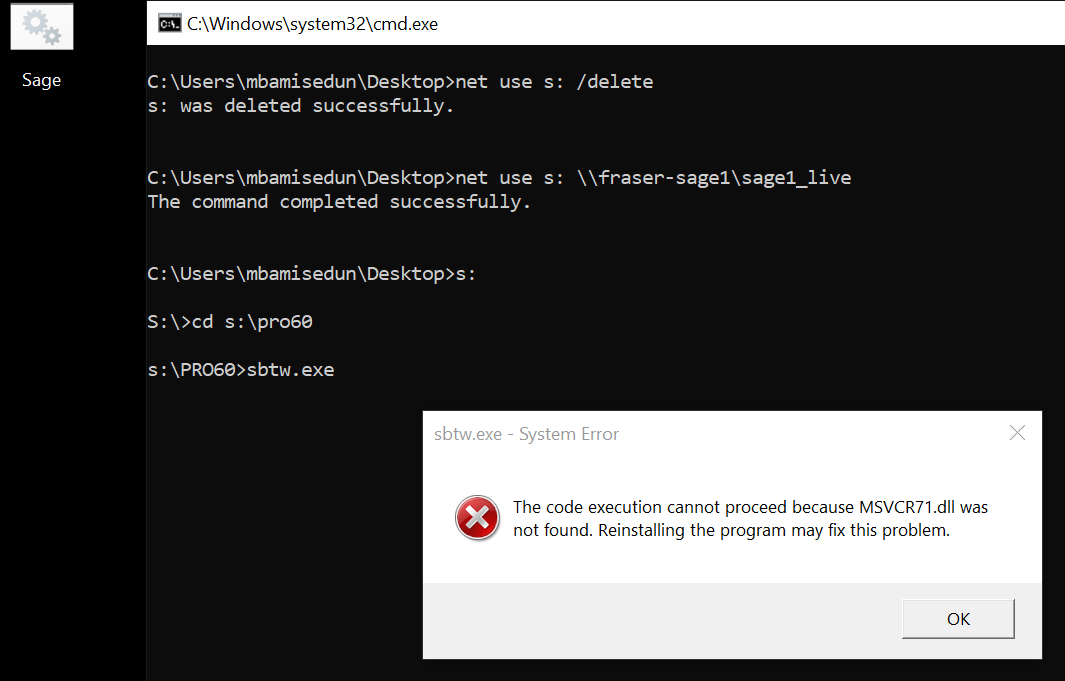The height and width of the screenshot is (681, 1065).
Task: Click the red error X icon
Action: (x=477, y=518)
